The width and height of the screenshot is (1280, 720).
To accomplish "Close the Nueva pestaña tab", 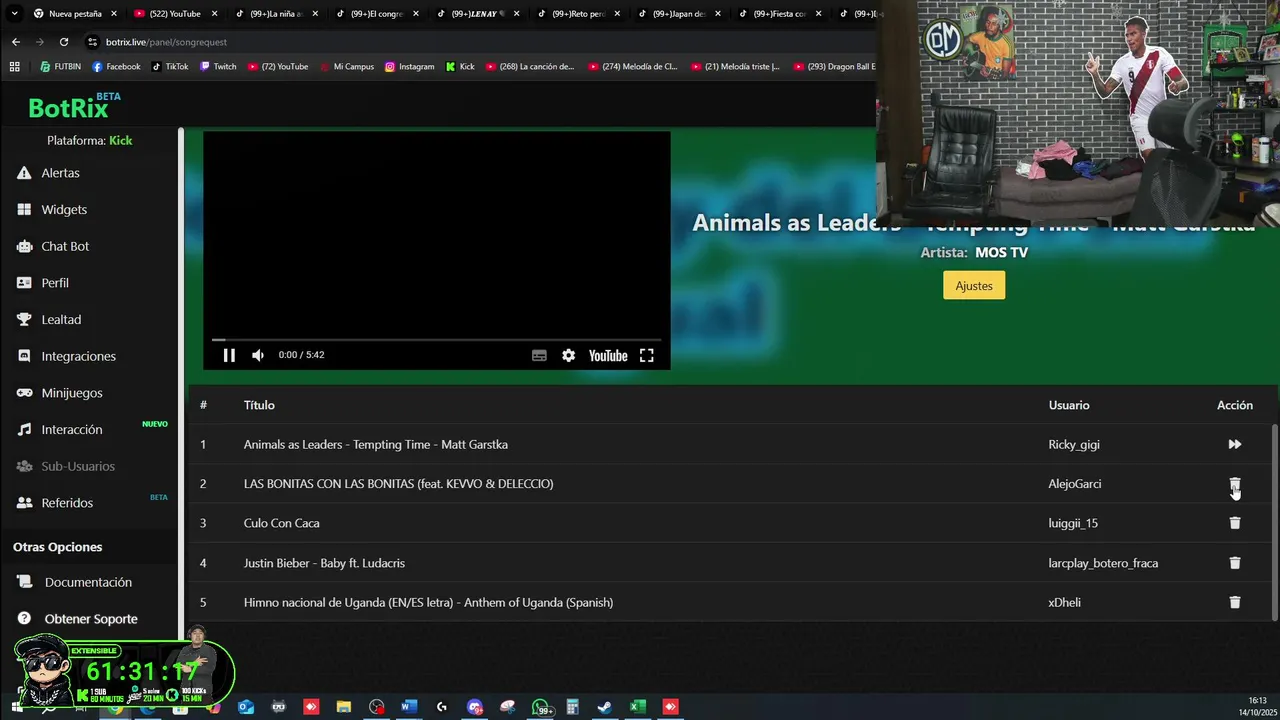I will coord(114,14).
